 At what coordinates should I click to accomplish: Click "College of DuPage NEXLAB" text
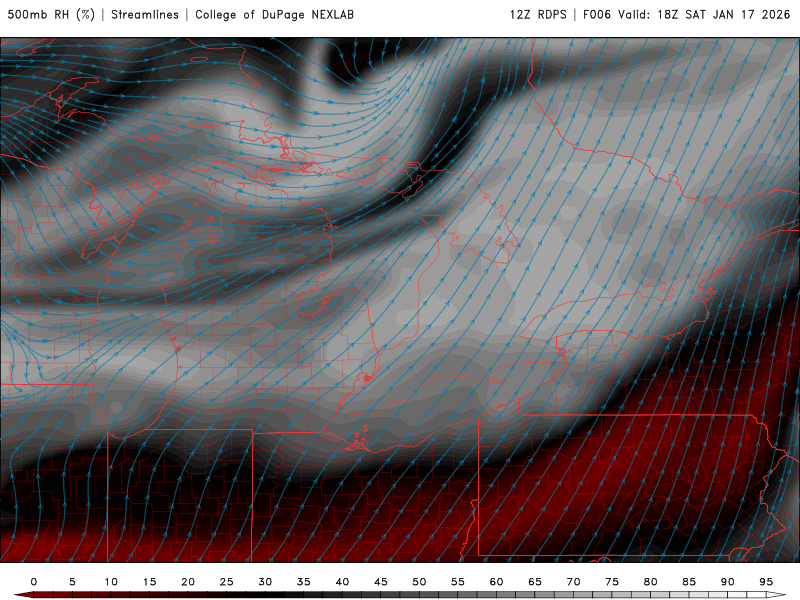tap(274, 14)
